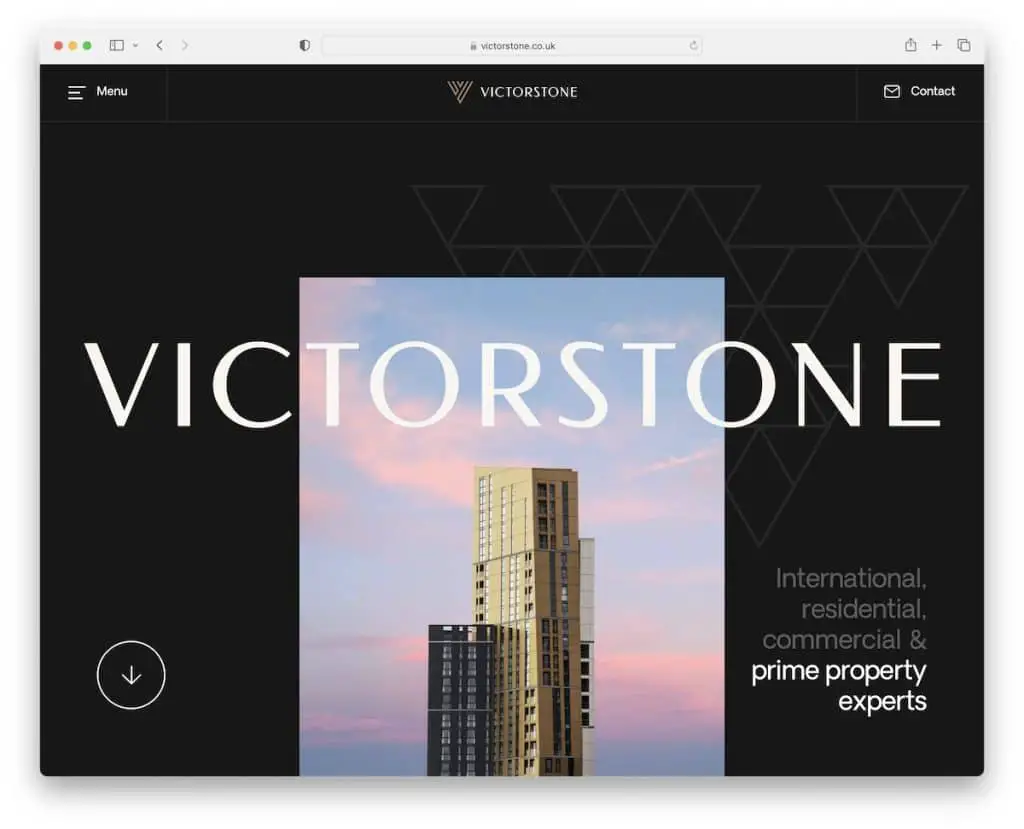Go forward to the next page
1024x829 pixels.
pos(185,45)
